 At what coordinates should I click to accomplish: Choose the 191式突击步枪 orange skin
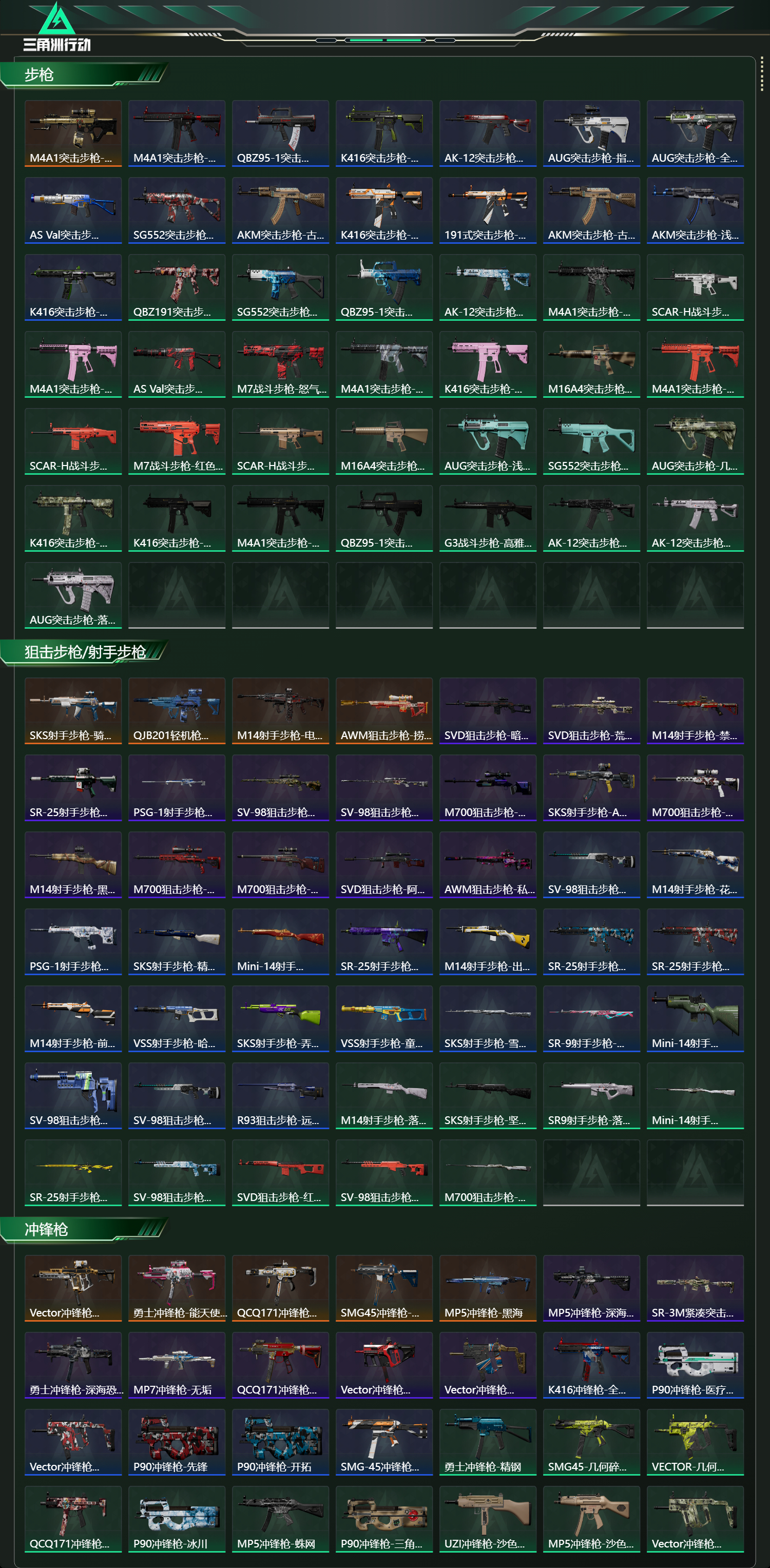(488, 210)
